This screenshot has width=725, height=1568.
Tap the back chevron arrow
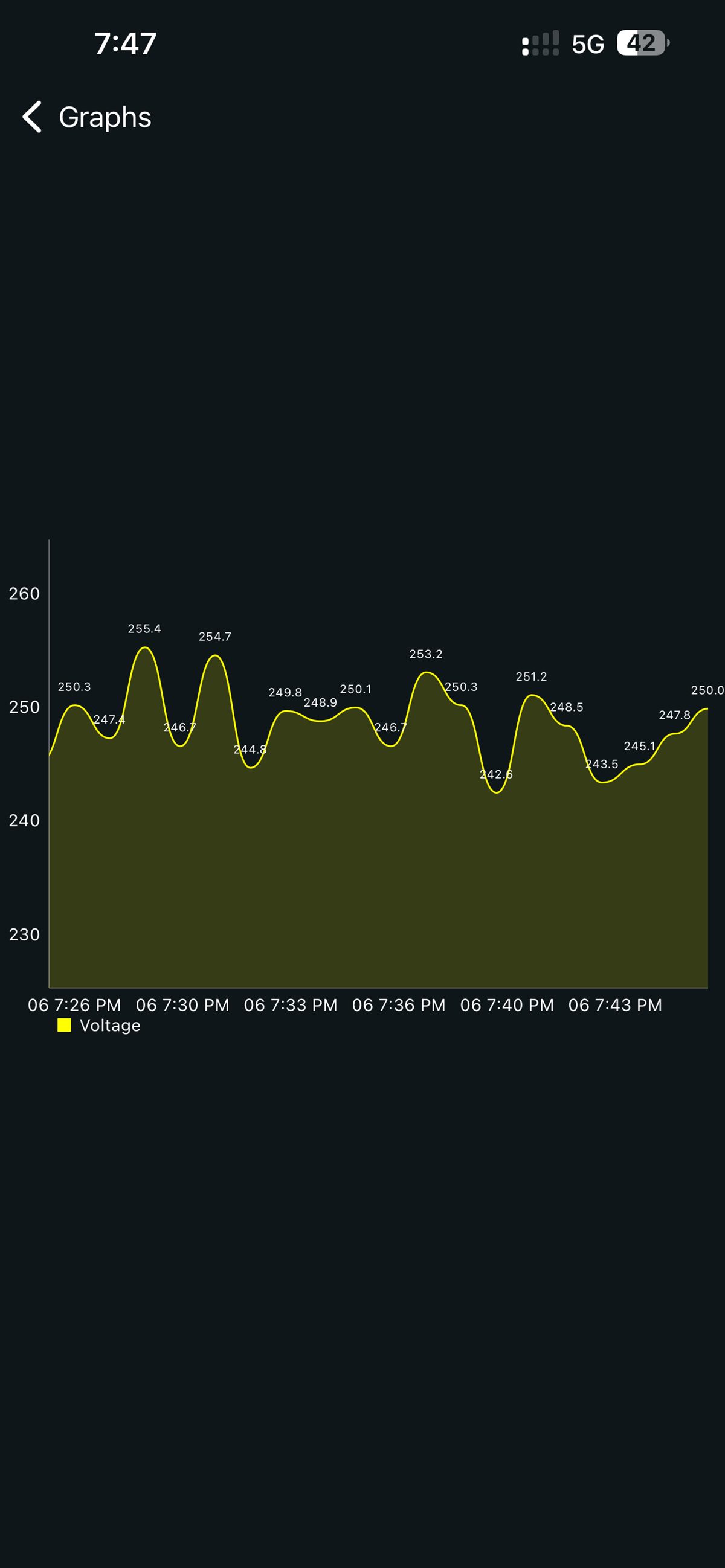(x=32, y=116)
